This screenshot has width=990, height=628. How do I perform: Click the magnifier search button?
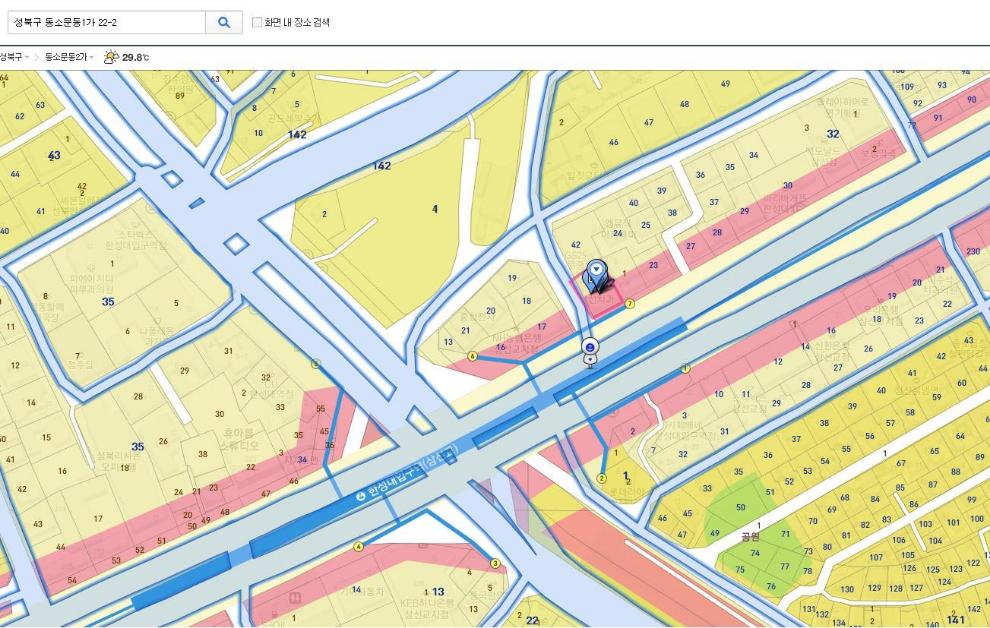click(224, 21)
